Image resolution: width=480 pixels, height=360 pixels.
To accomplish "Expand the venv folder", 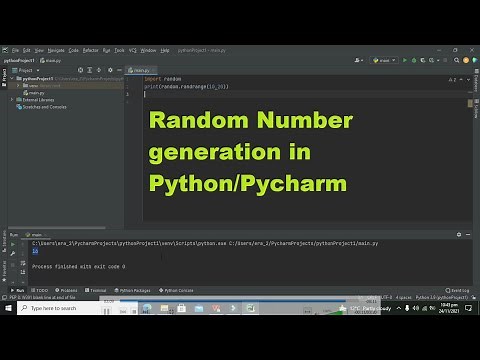I will (18, 86).
